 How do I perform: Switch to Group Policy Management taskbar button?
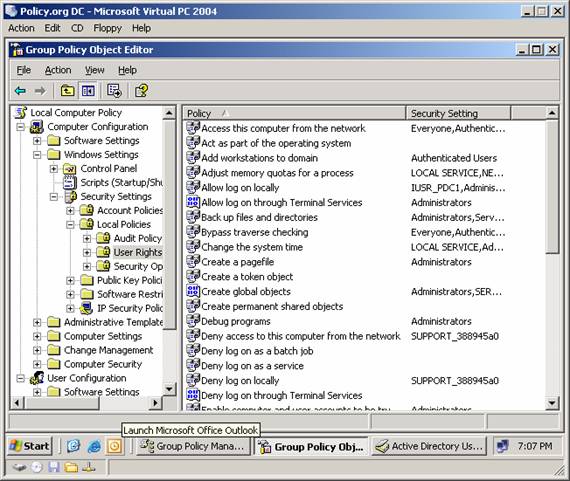click(194, 446)
